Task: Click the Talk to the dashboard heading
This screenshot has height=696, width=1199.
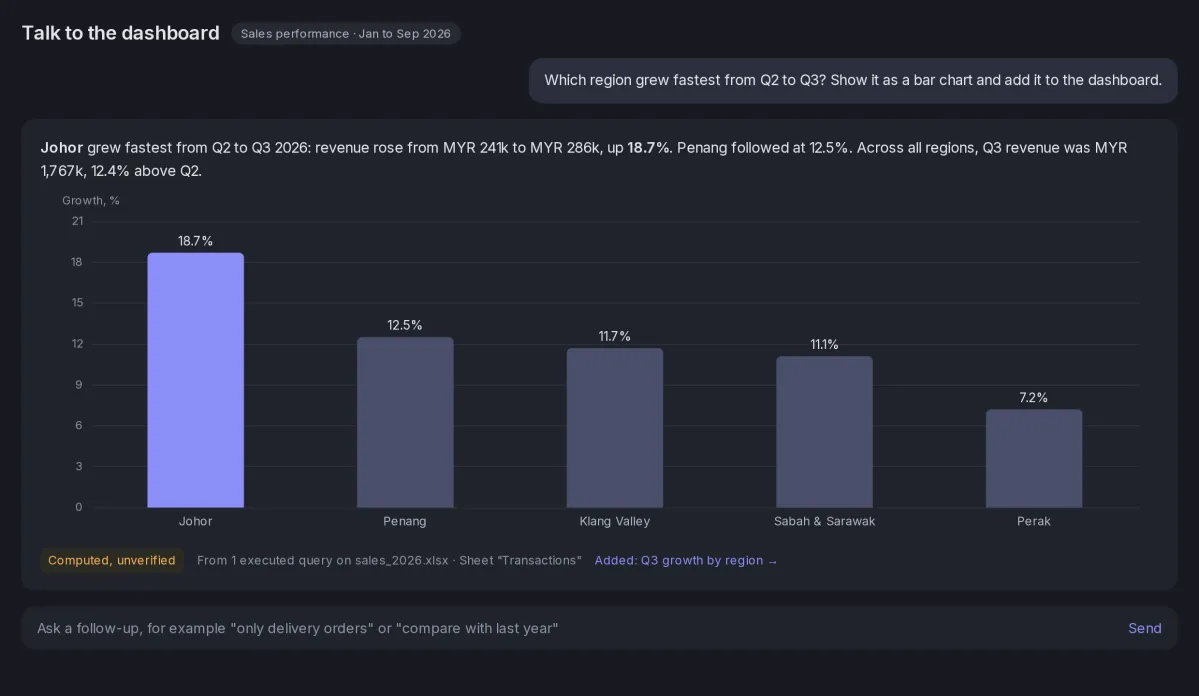Action: click(120, 33)
